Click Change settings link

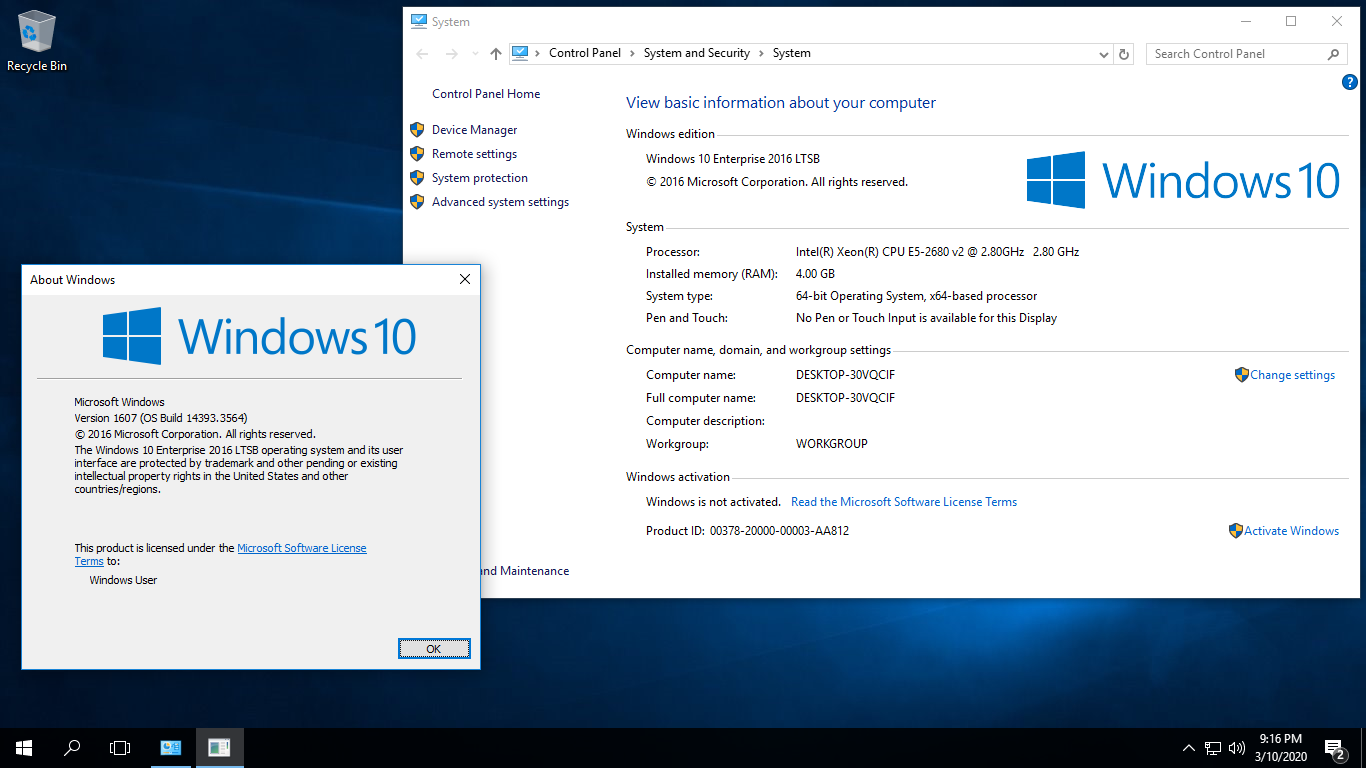(x=1292, y=375)
